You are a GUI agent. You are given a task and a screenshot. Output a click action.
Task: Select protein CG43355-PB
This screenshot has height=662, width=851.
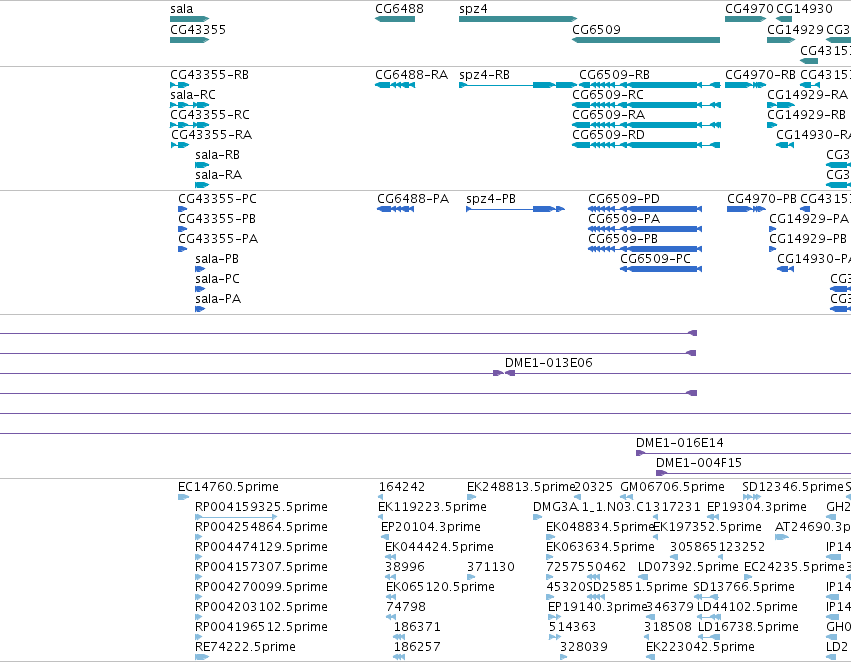coord(182,229)
